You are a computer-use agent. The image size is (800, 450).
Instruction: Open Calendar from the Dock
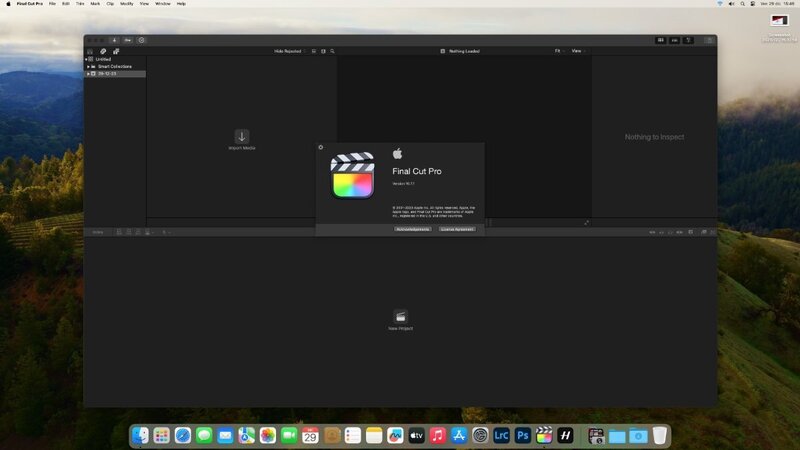tap(310, 436)
